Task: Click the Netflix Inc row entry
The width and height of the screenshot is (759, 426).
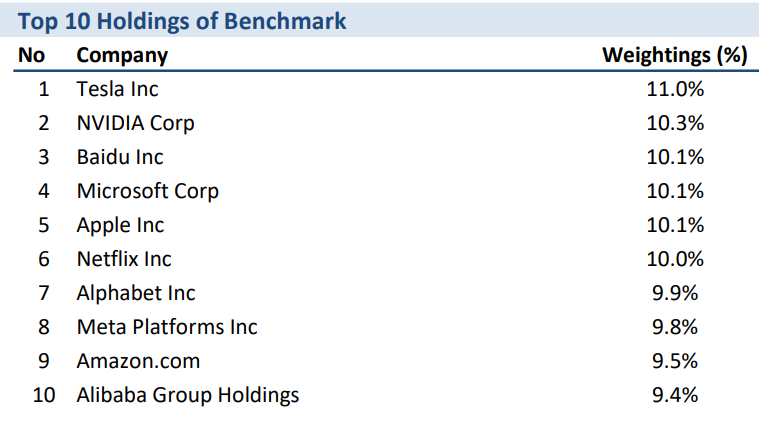Action: click(124, 259)
